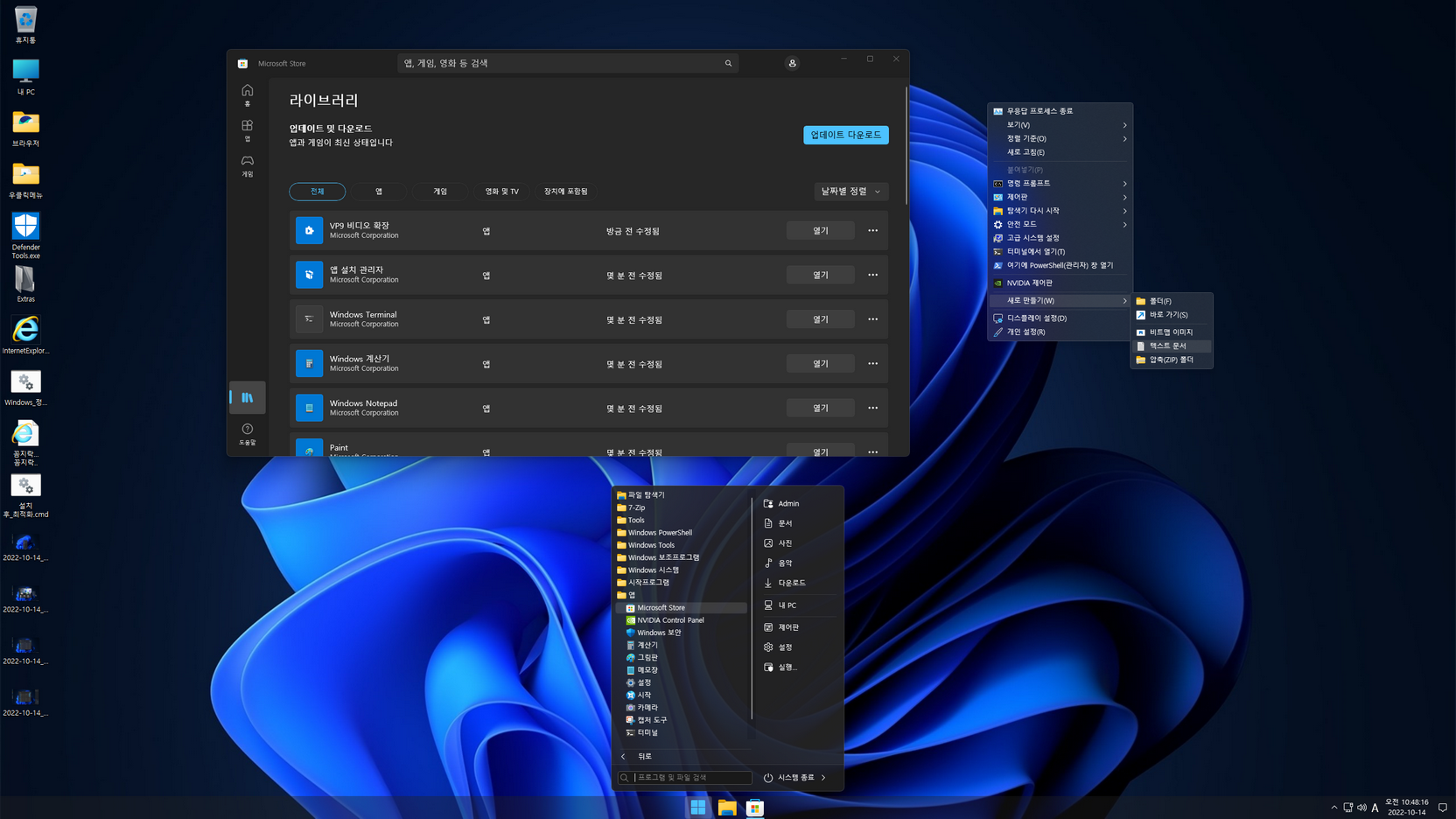This screenshot has width=1456, height=819.
Task: Select the Gaming sidebar icon in Store
Action: point(248,165)
